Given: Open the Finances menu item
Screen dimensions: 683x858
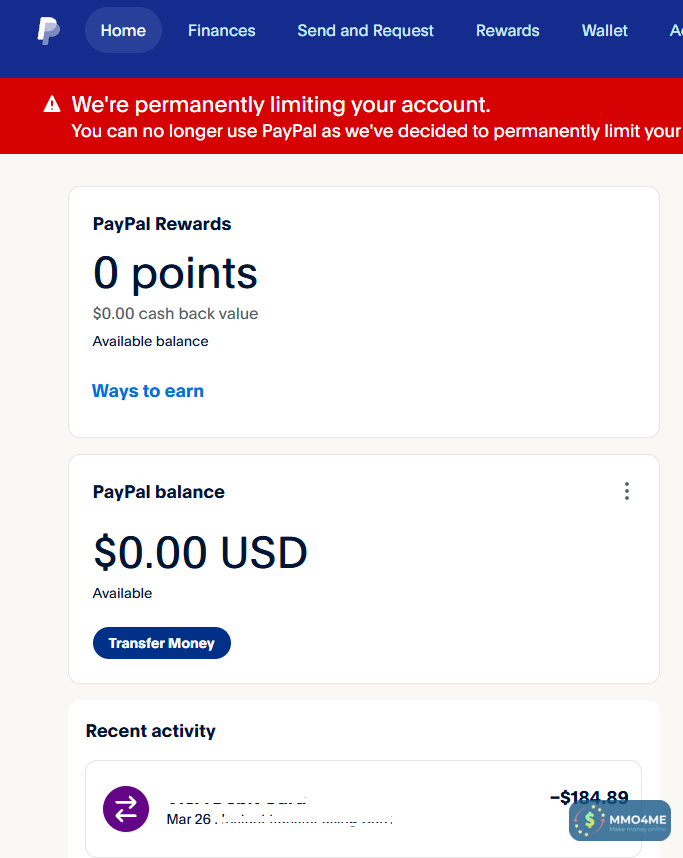Looking at the screenshot, I should [221, 31].
